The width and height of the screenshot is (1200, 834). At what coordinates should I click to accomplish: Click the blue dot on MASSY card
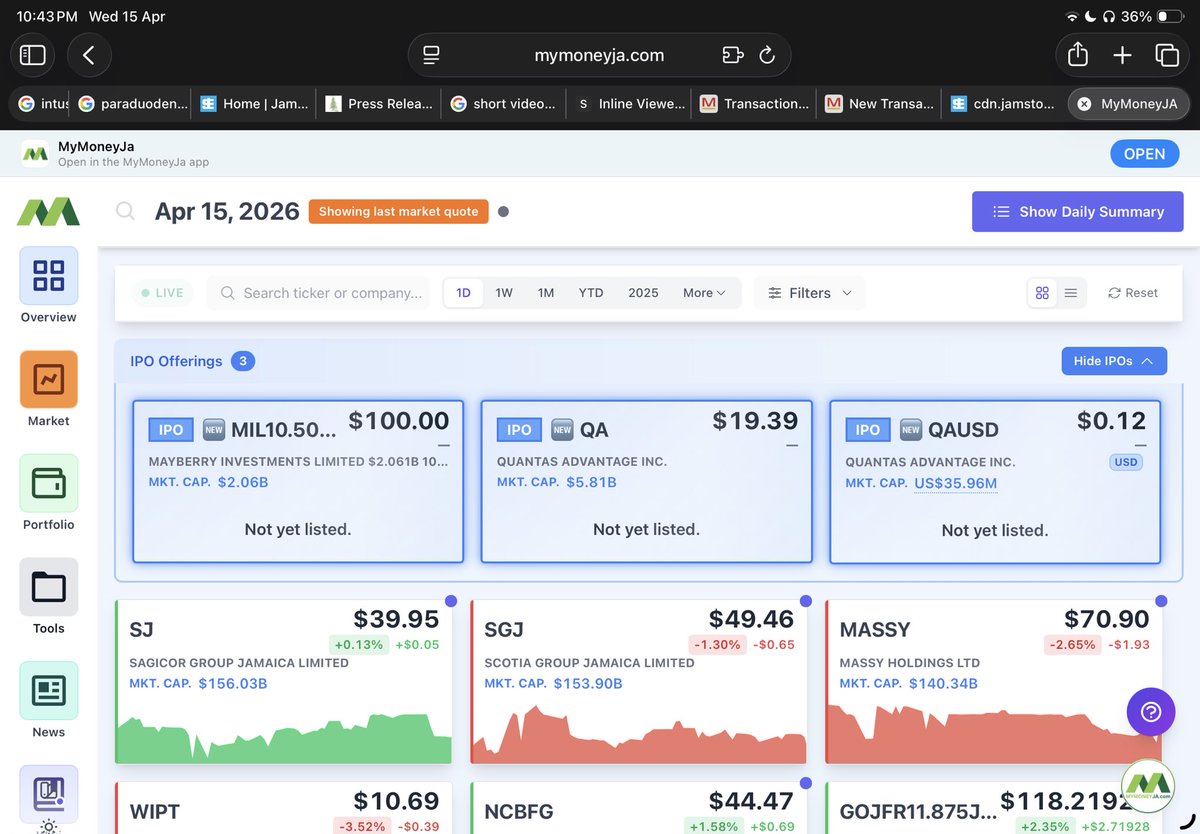(1161, 601)
